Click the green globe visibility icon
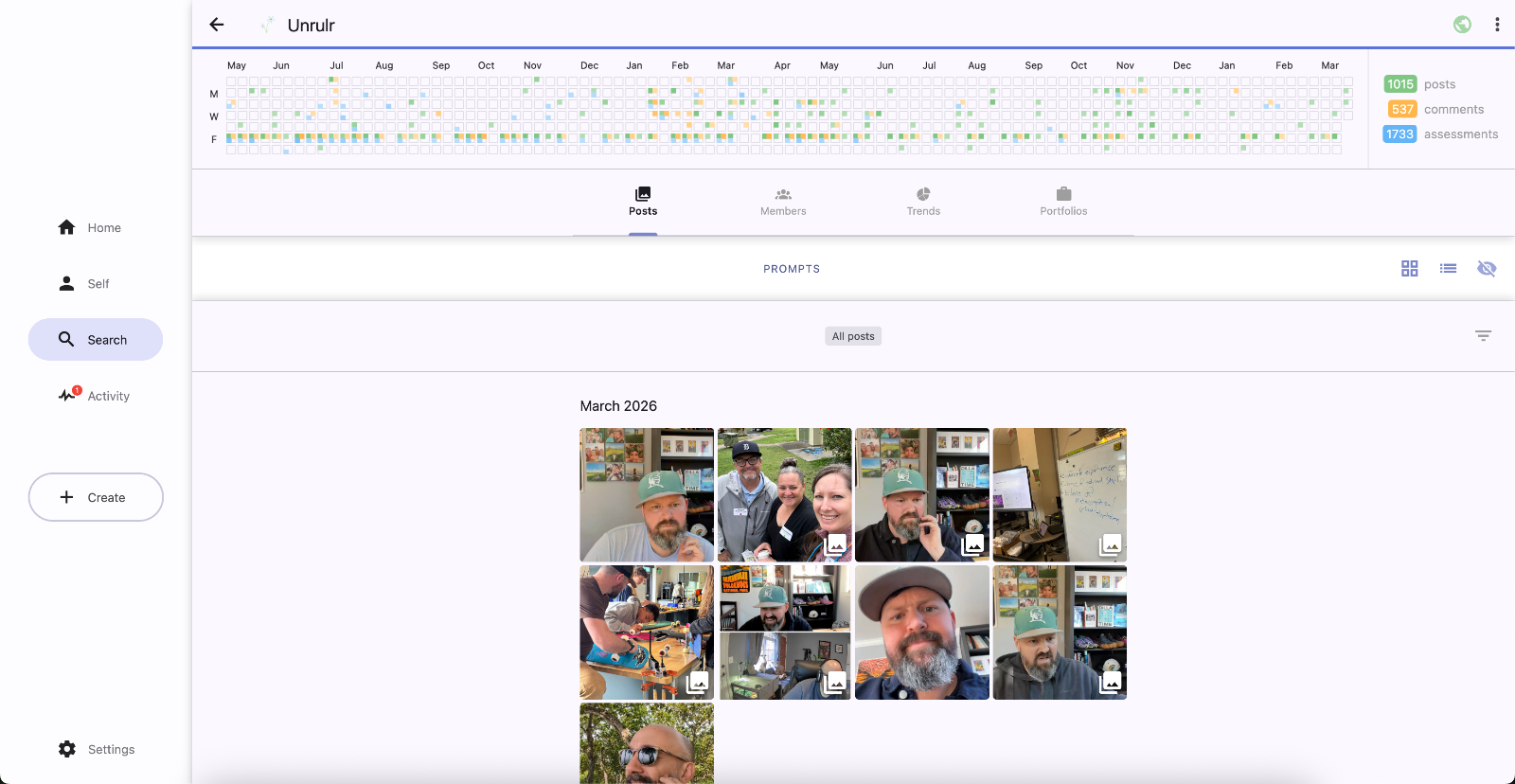The width and height of the screenshot is (1515, 784). 1463,25
